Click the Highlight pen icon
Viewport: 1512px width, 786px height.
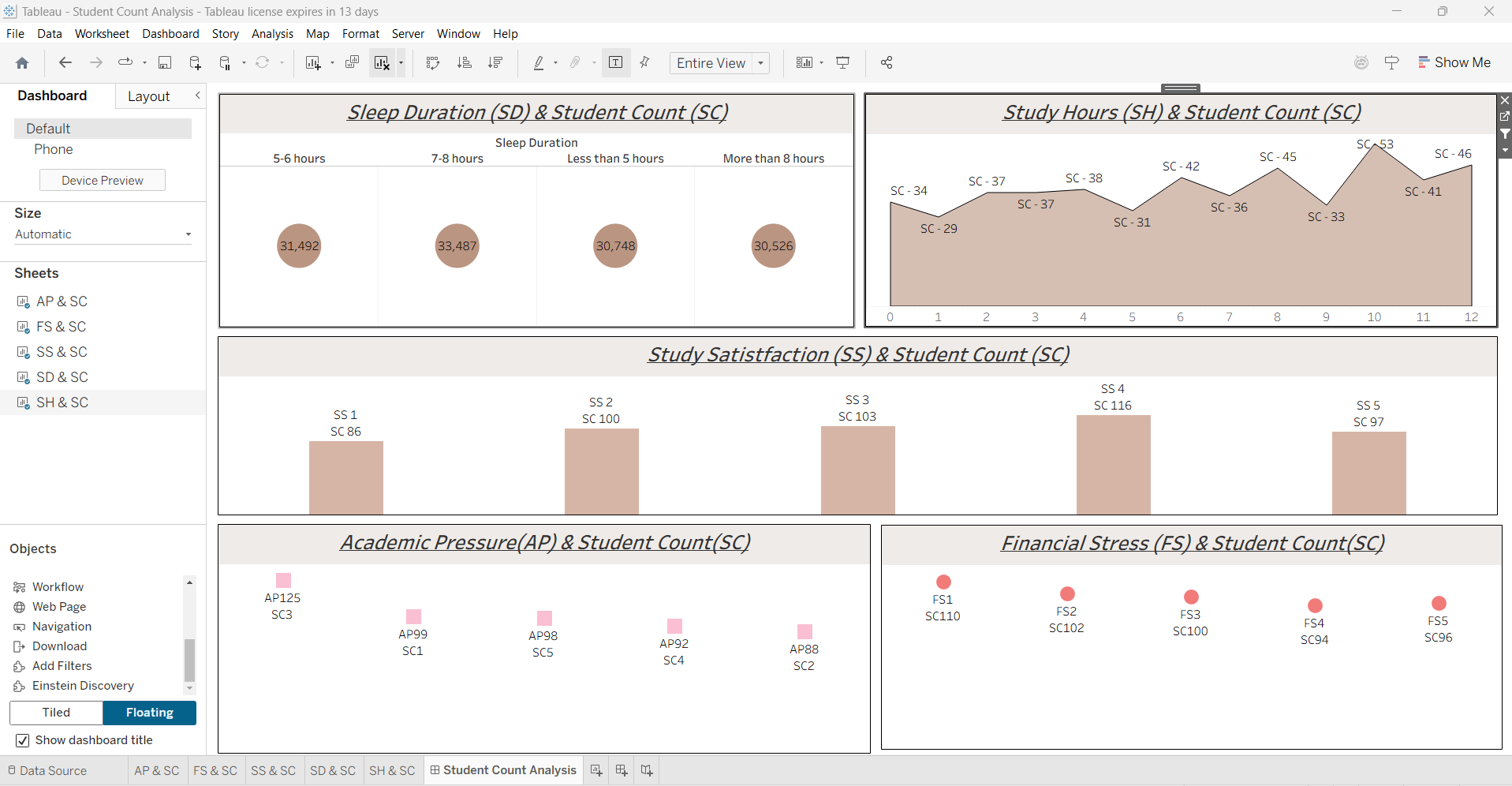[x=539, y=63]
